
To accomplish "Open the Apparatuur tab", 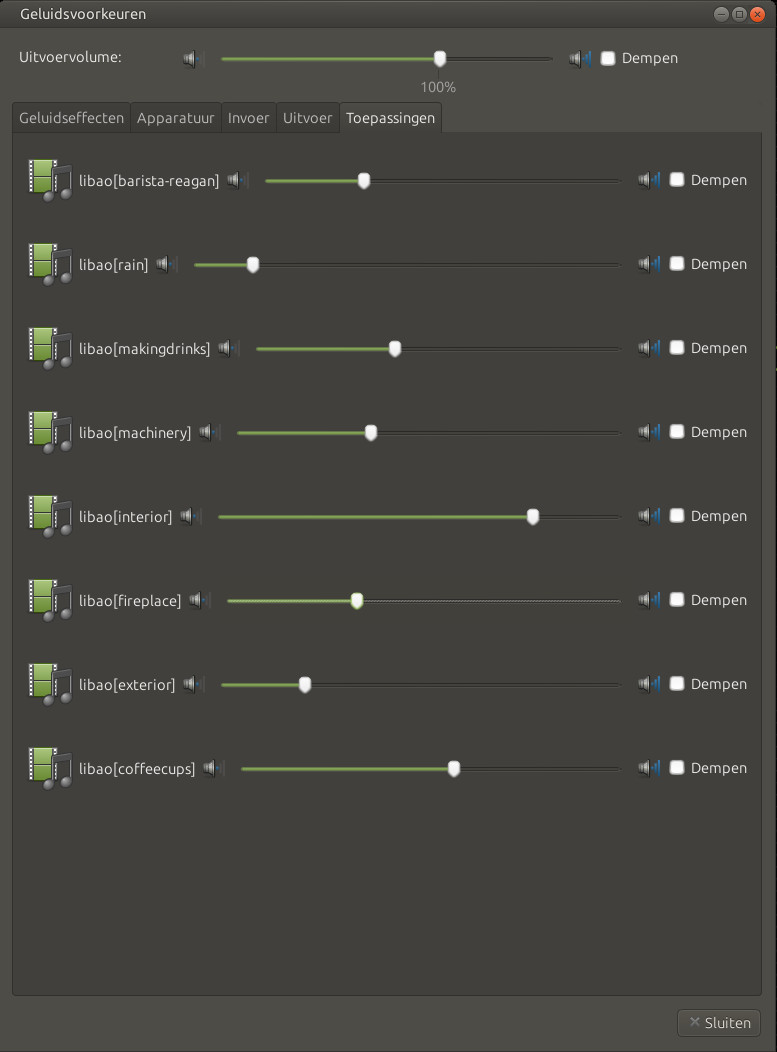I will 176,118.
